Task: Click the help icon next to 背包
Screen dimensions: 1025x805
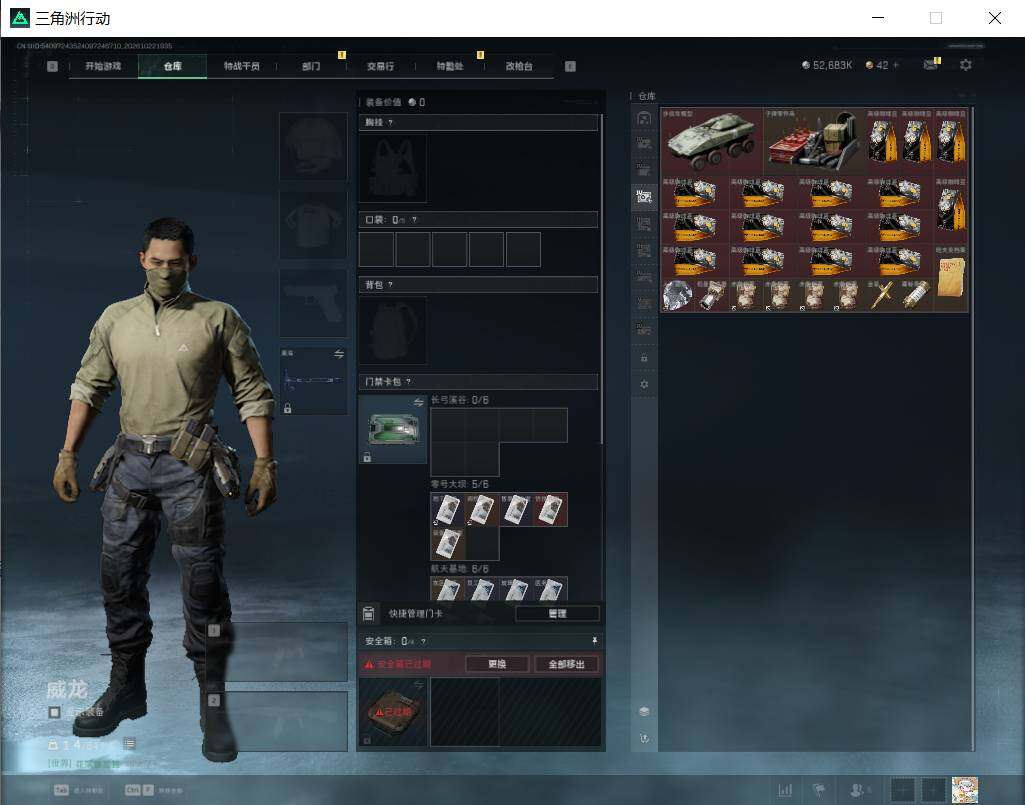Action: coord(390,284)
